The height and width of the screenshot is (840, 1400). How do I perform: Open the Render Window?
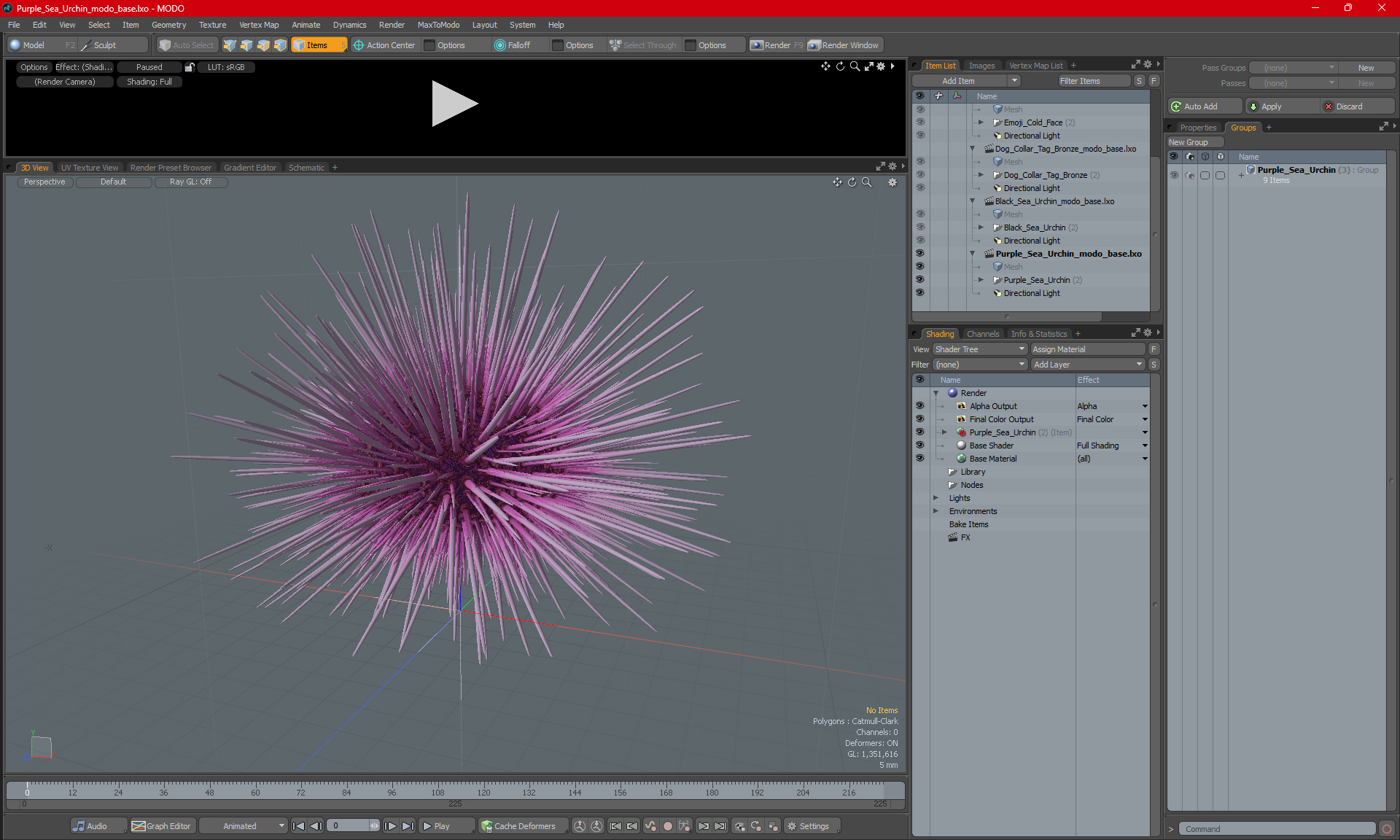tap(844, 45)
